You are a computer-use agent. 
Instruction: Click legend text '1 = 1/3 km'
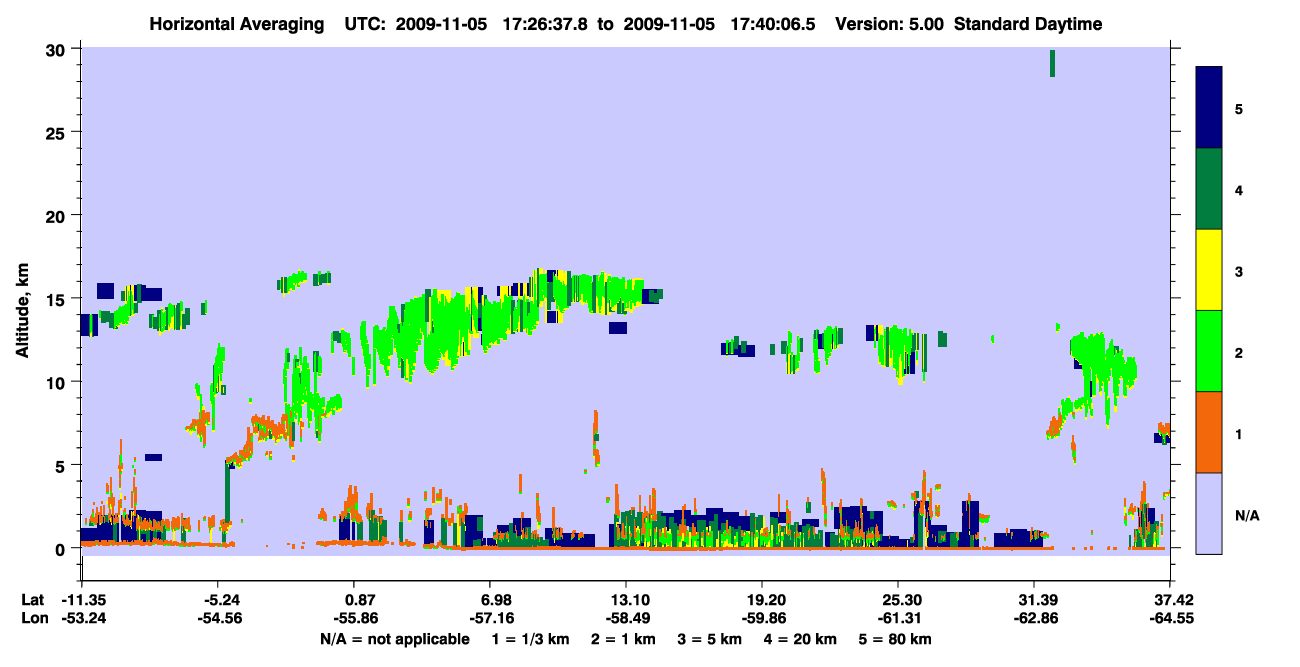(x=529, y=639)
